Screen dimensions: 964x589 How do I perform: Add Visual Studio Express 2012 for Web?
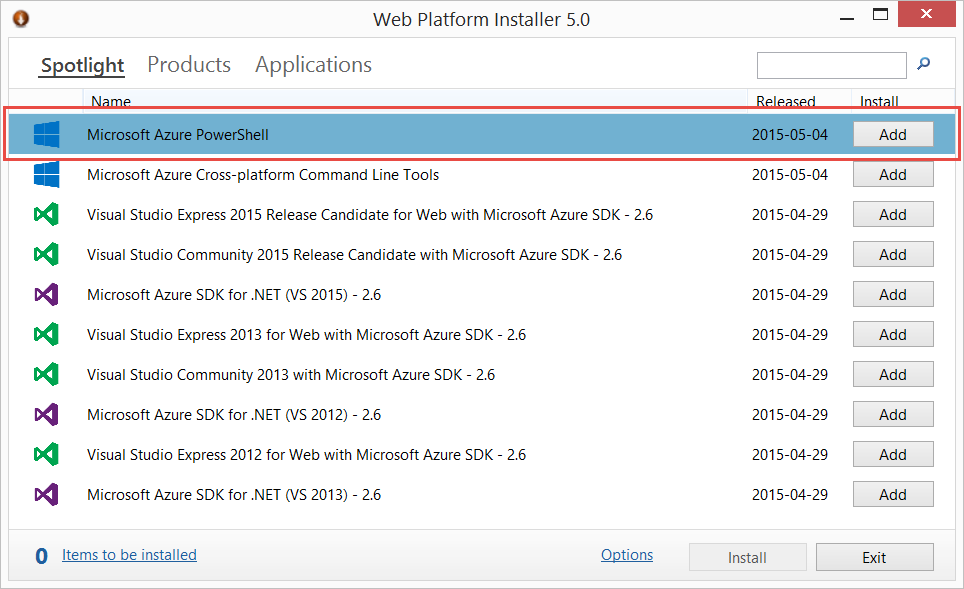click(x=893, y=454)
